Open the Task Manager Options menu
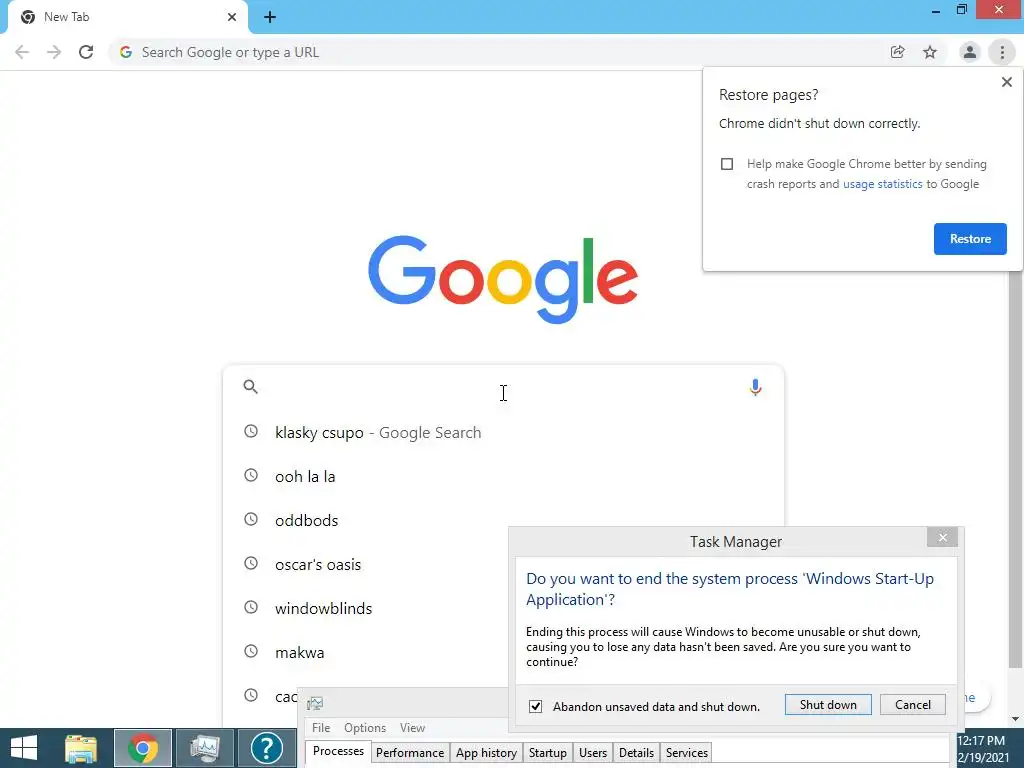 [x=364, y=728]
